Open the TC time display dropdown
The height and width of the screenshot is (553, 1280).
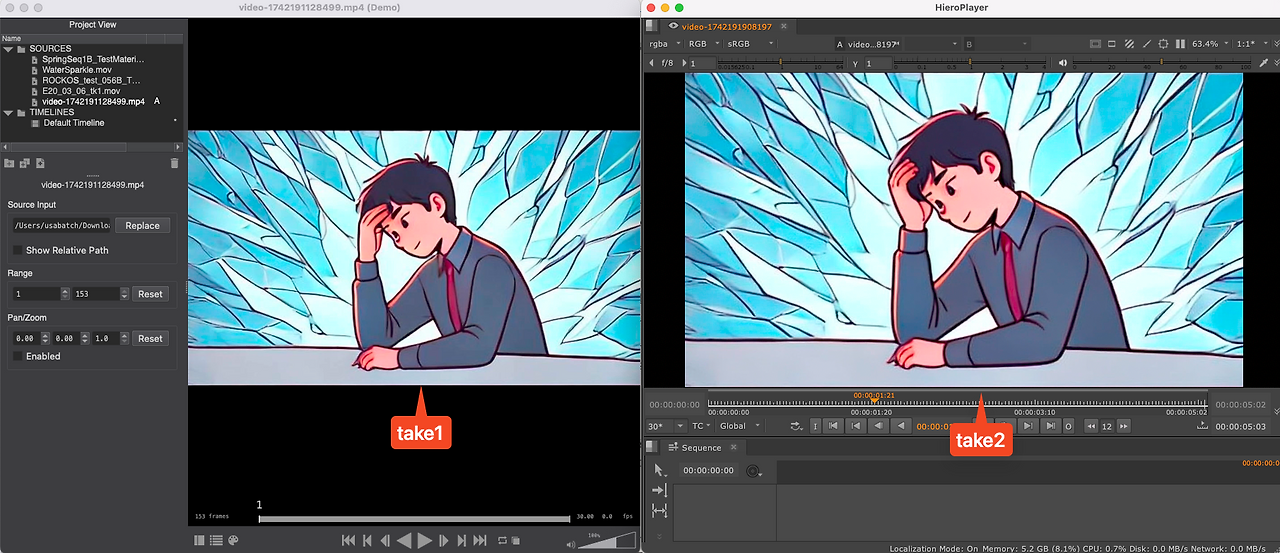pos(702,426)
